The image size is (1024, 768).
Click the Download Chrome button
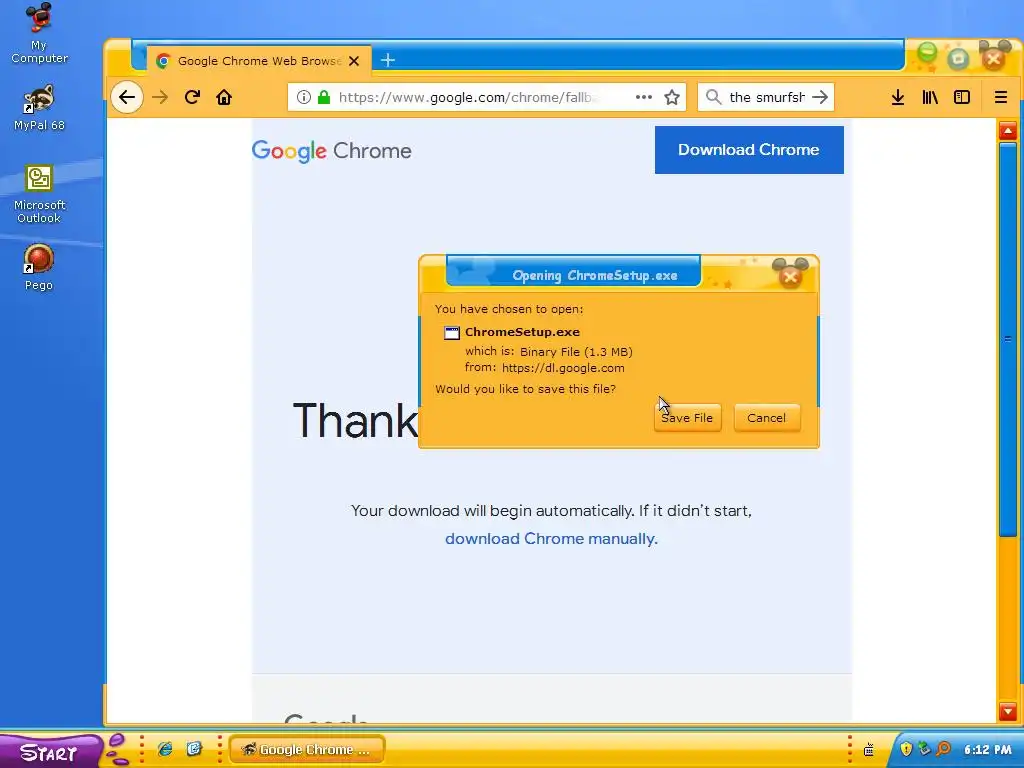[x=749, y=150]
